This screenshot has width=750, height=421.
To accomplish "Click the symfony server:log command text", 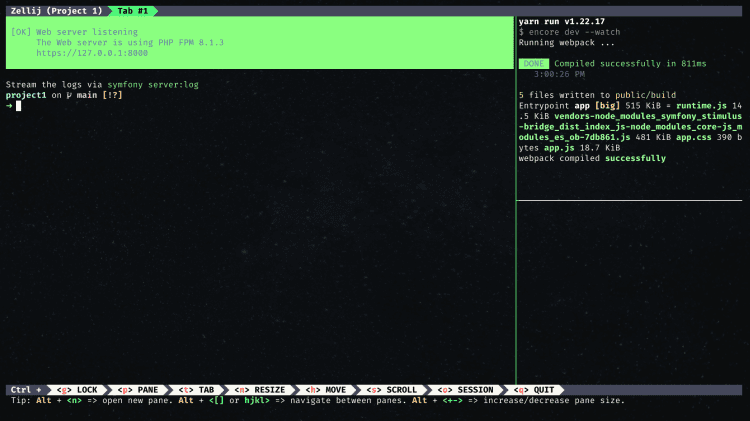I will [x=153, y=85].
